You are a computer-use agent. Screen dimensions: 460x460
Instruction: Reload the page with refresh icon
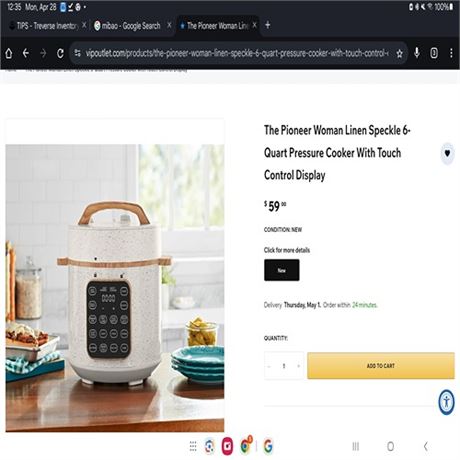point(60,53)
